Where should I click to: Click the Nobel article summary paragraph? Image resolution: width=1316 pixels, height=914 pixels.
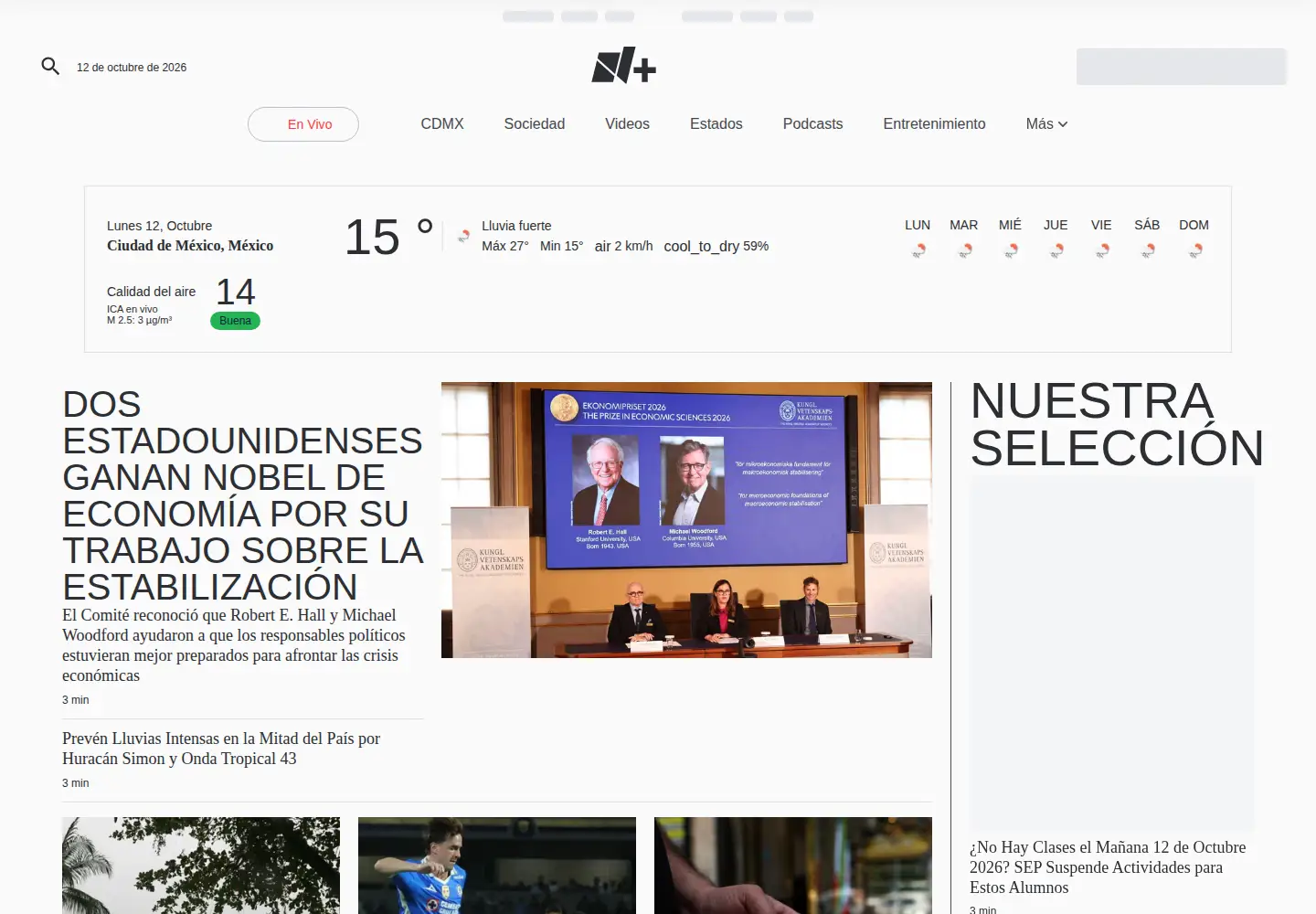coord(234,645)
